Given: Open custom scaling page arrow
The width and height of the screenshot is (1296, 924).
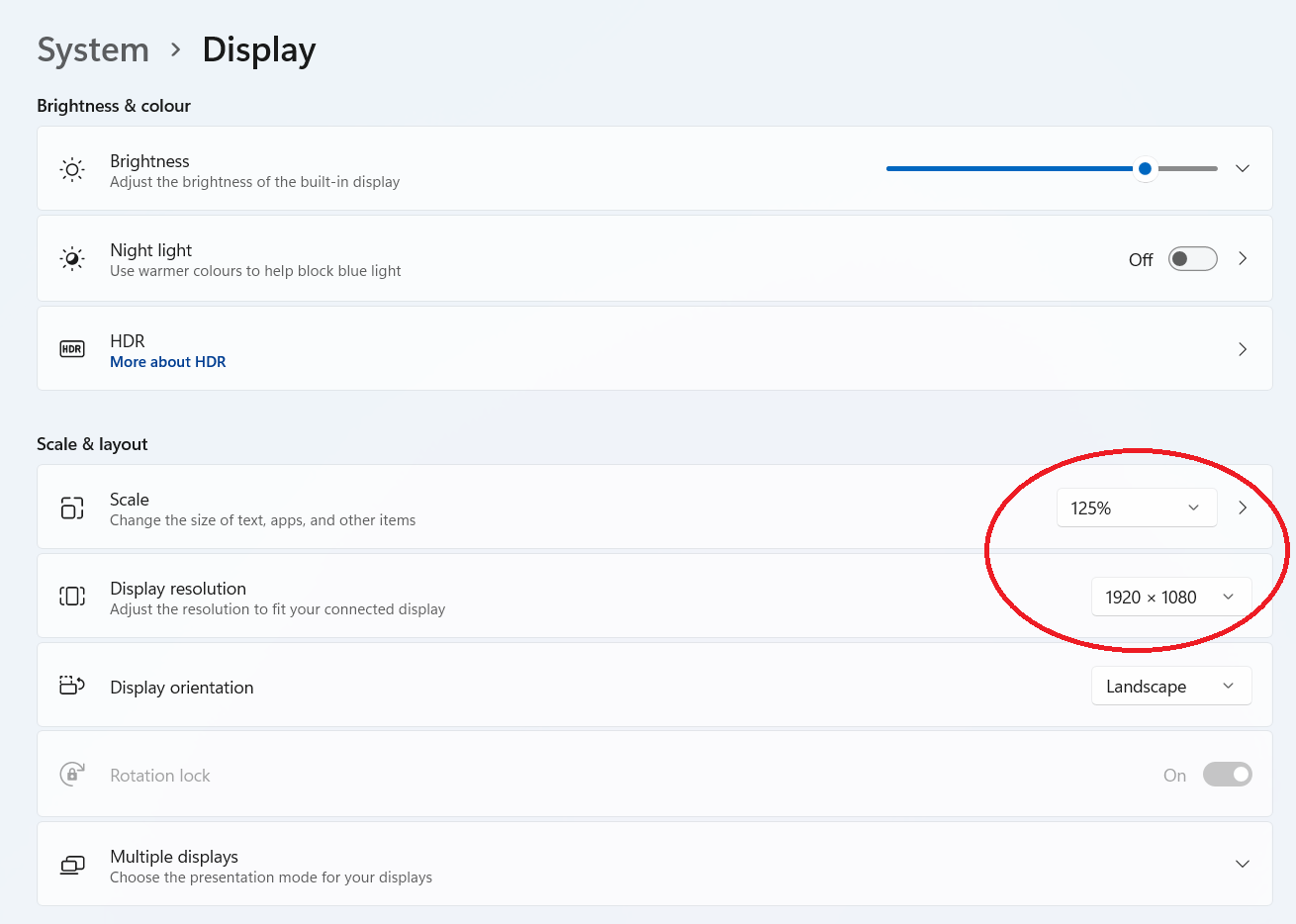Looking at the screenshot, I should [x=1243, y=508].
